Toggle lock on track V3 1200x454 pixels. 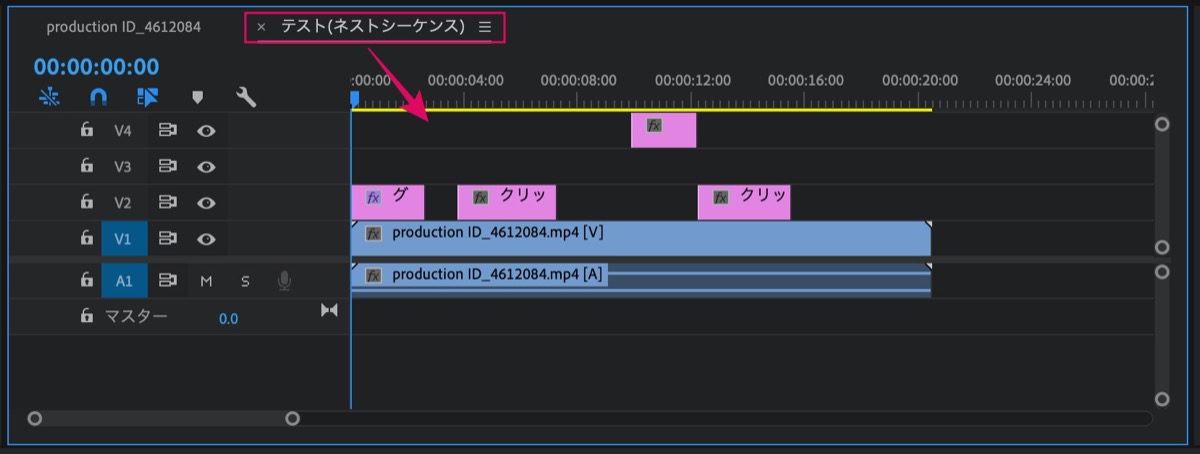[x=87, y=166]
